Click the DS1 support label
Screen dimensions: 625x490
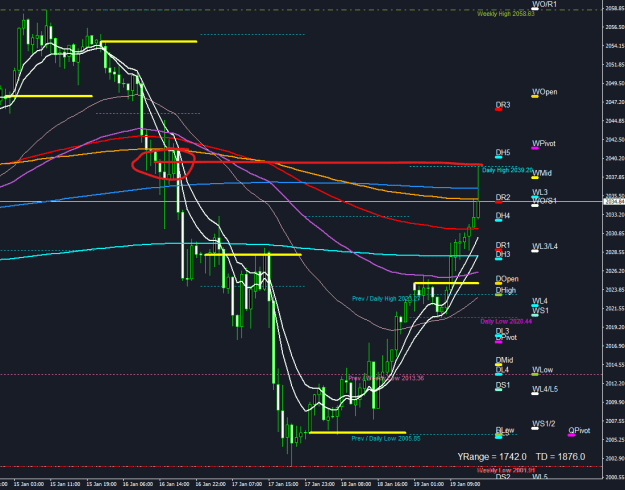[503, 385]
